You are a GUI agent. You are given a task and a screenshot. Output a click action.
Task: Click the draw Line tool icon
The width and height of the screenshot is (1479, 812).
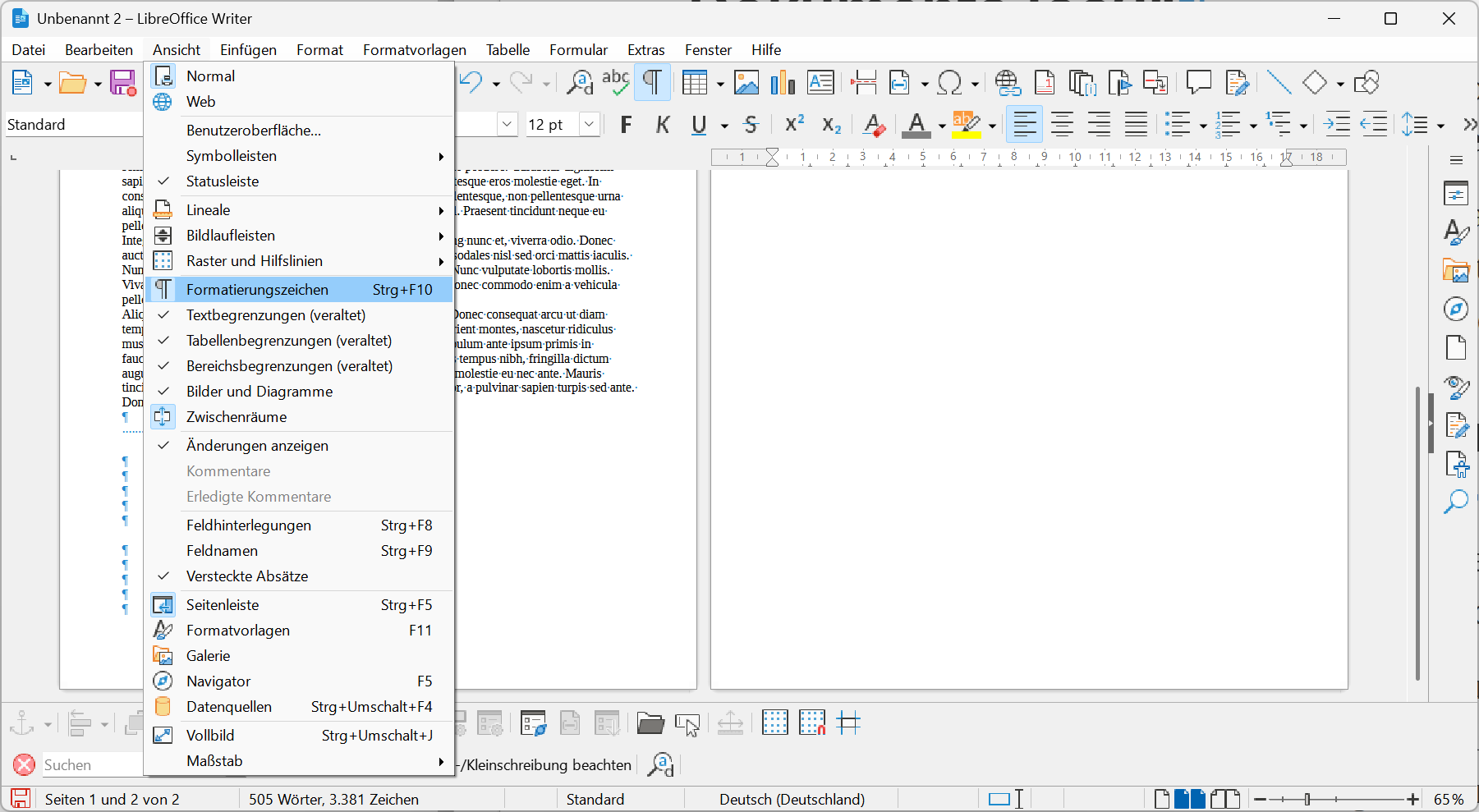[1279, 83]
